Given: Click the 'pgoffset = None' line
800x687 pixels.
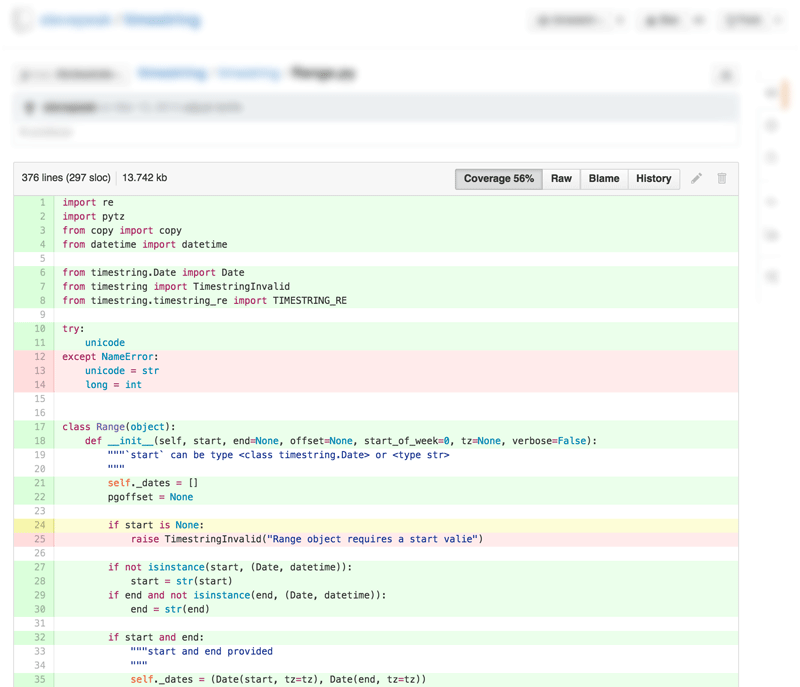Looking at the screenshot, I should pyautogui.click(x=151, y=497).
